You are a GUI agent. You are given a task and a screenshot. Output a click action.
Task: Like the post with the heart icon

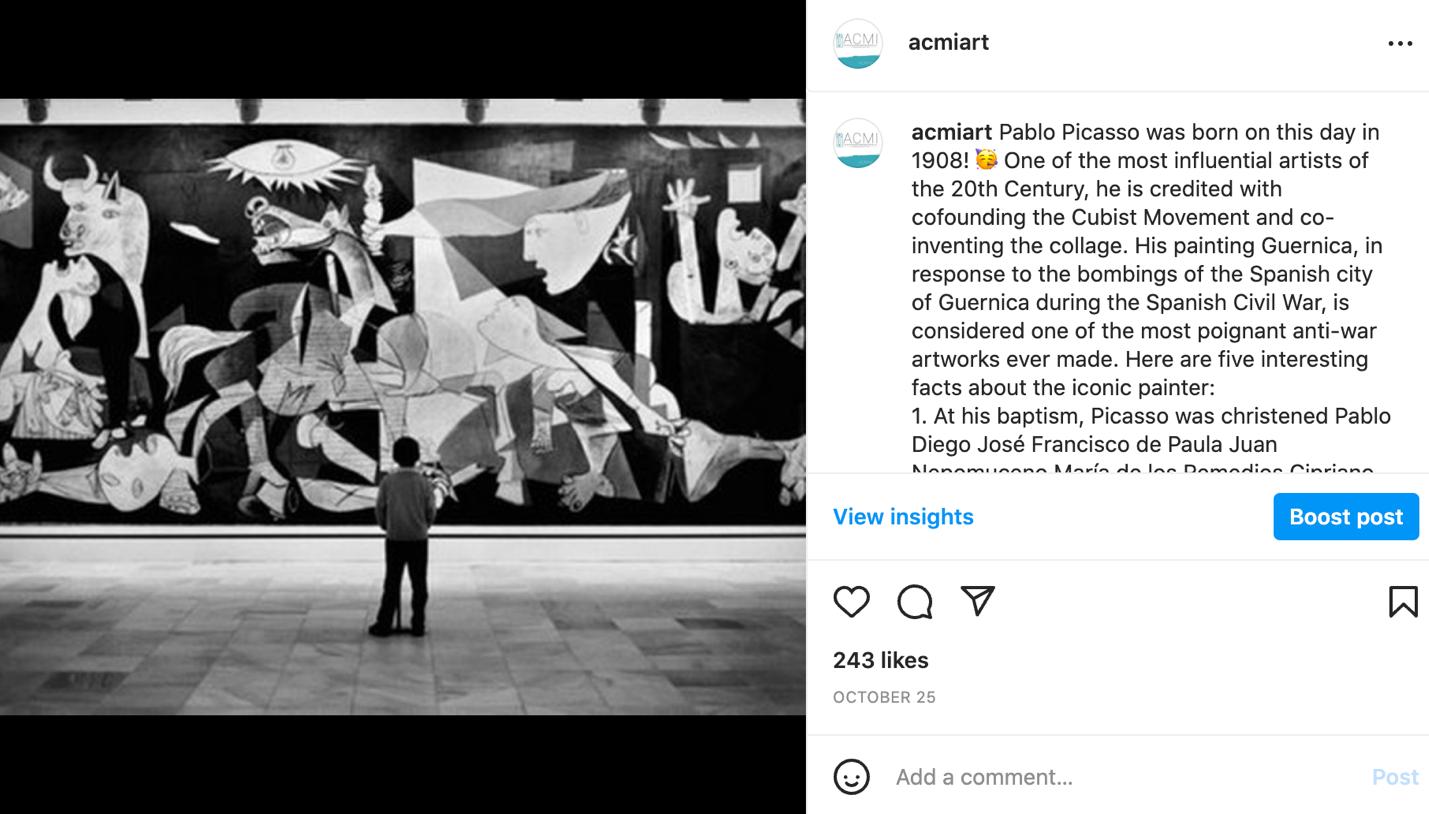pyautogui.click(x=851, y=601)
